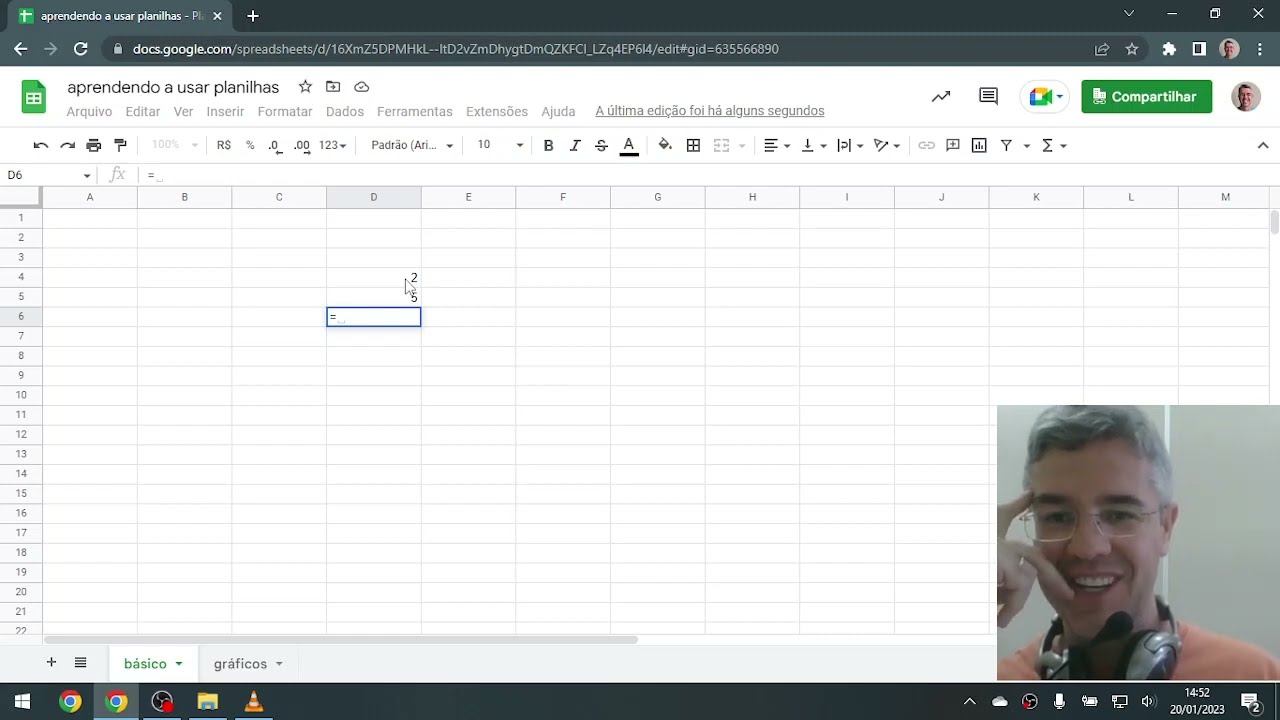
Task: Click the create filter icon
Action: pyautogui.click(x=1006, y=145)
